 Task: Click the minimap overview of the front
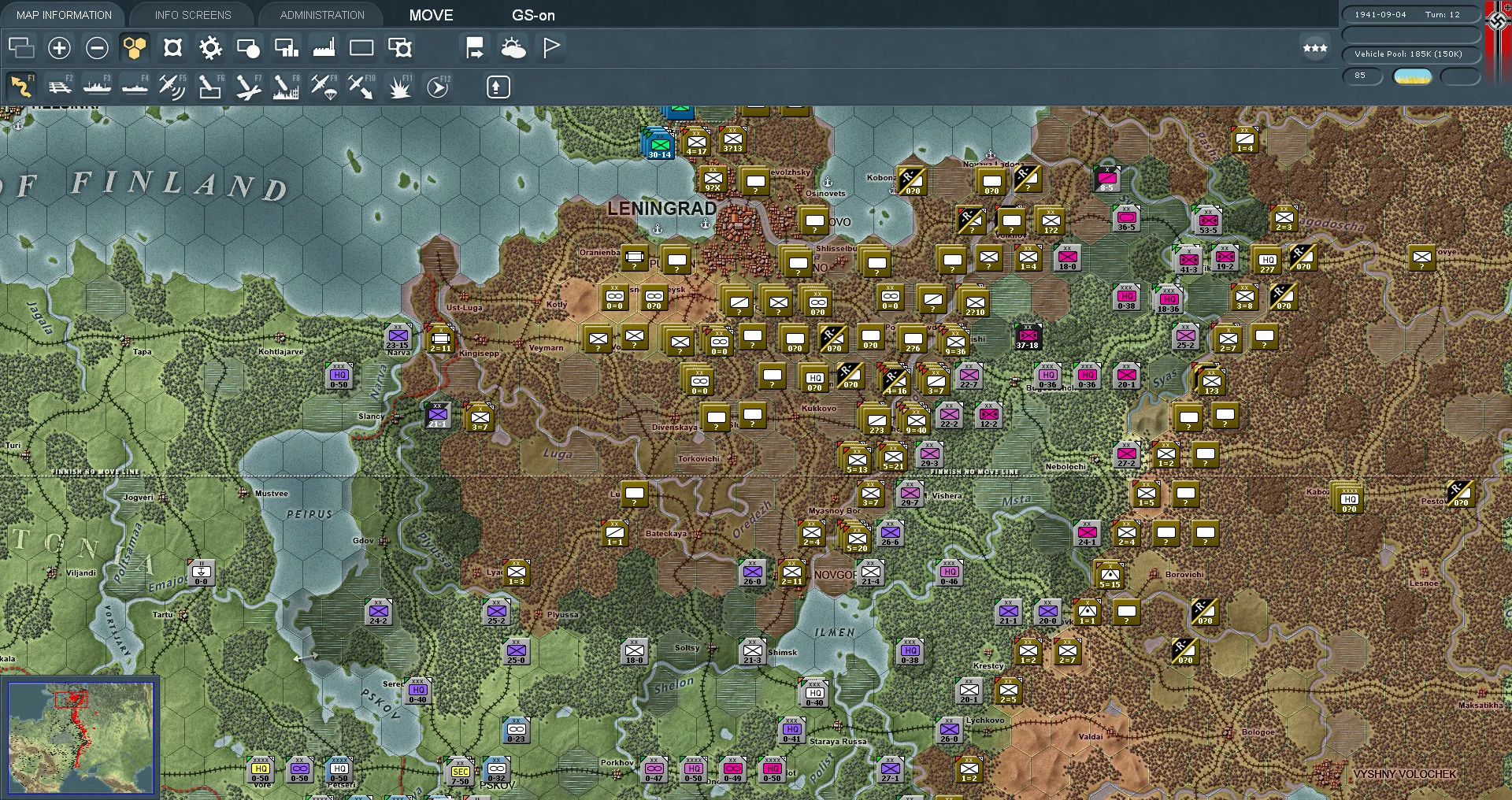pyautogui.click(x=80, y=737)
